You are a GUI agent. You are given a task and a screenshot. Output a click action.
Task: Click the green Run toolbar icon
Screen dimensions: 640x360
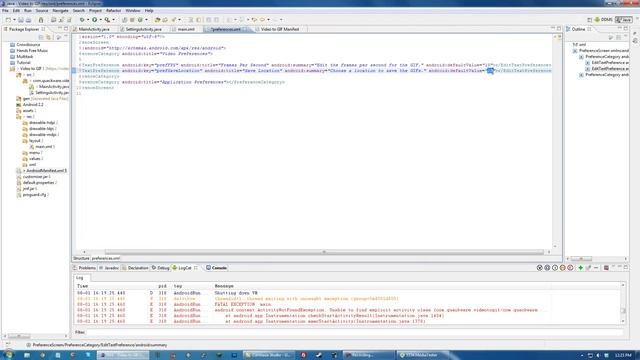tap(95, 20)
